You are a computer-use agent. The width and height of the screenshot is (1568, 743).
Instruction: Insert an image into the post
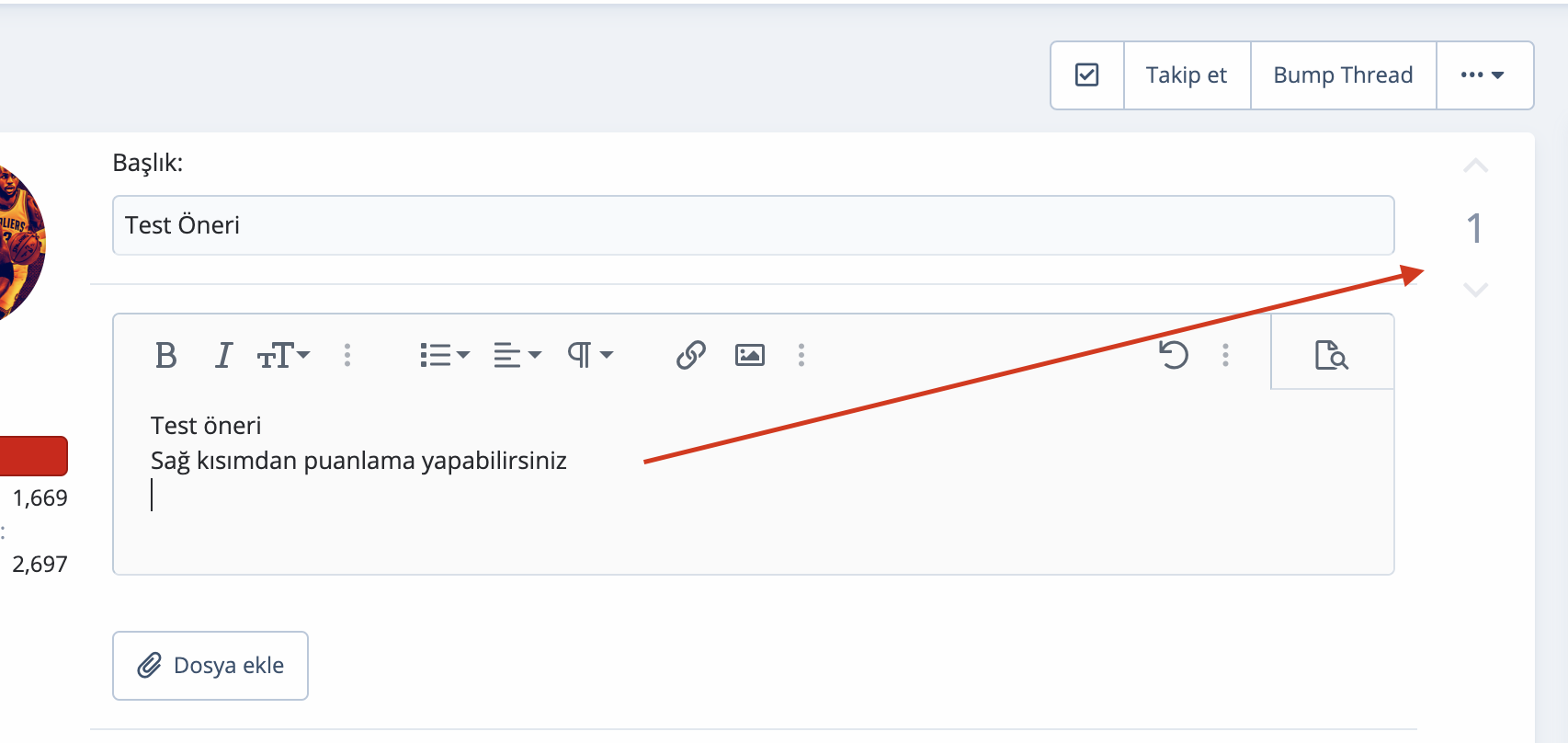[x=750, y=355]
